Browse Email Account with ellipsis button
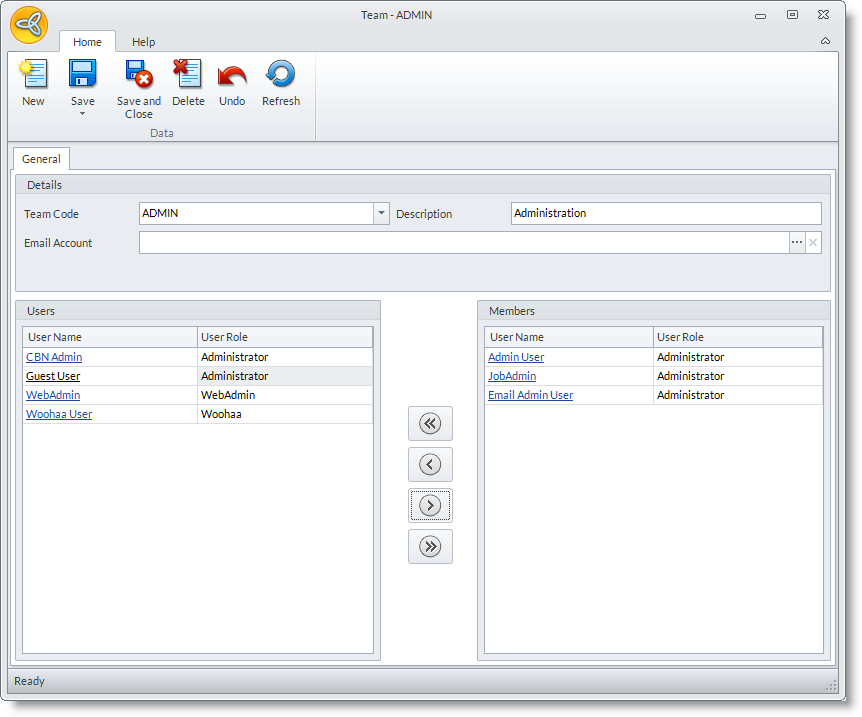 tap(797, 243)
